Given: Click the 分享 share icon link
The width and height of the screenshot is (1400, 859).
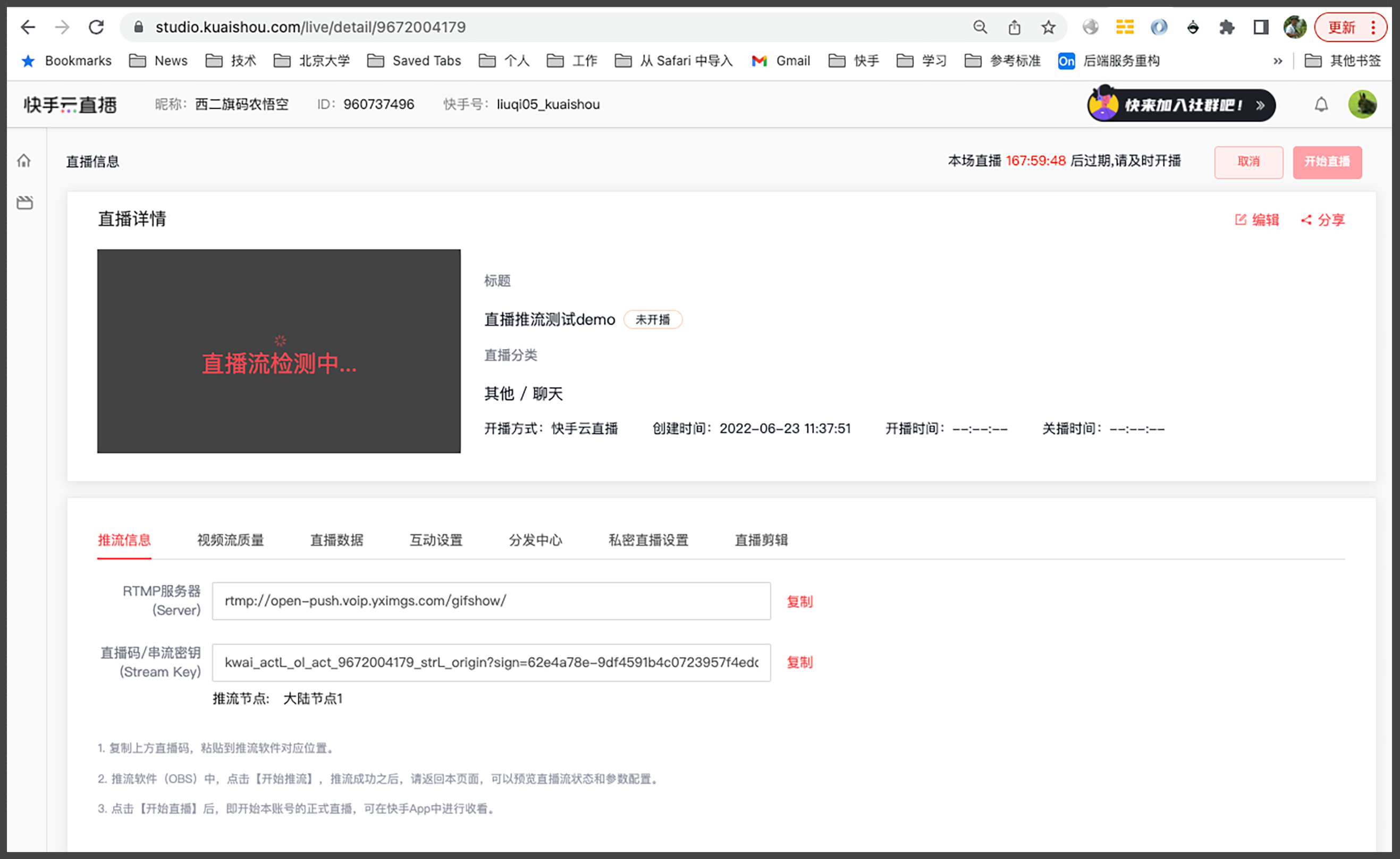Looking at the screenshot, I should coord(1323,220).
